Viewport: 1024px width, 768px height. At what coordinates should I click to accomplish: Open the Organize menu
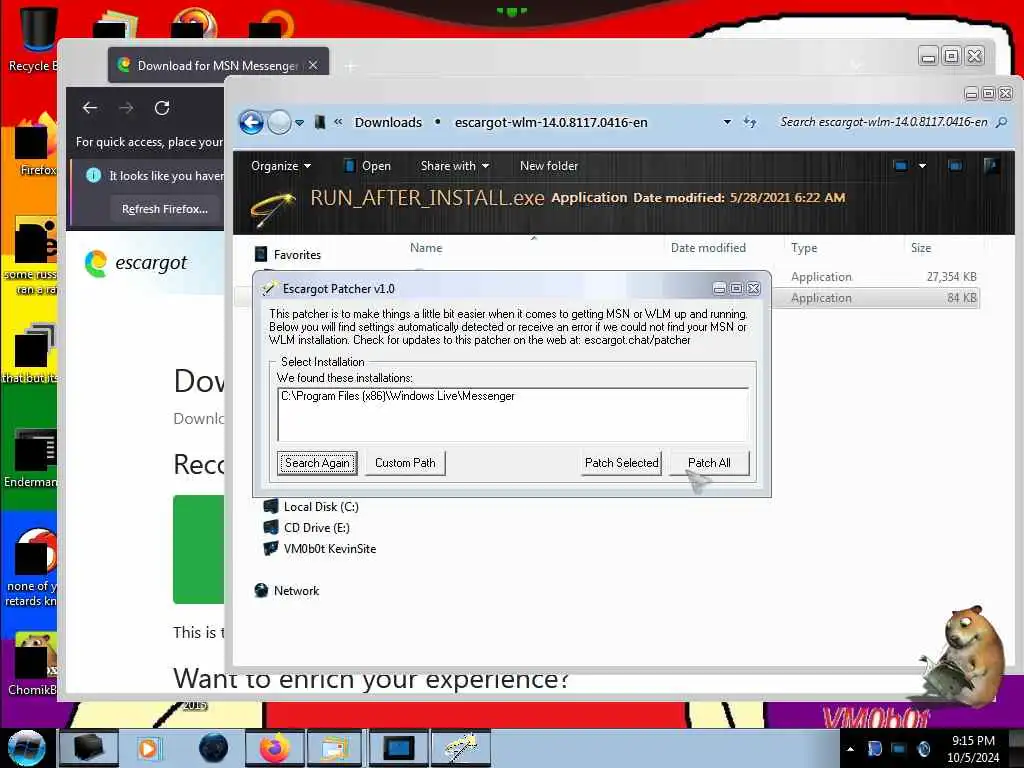pos(281,166)
